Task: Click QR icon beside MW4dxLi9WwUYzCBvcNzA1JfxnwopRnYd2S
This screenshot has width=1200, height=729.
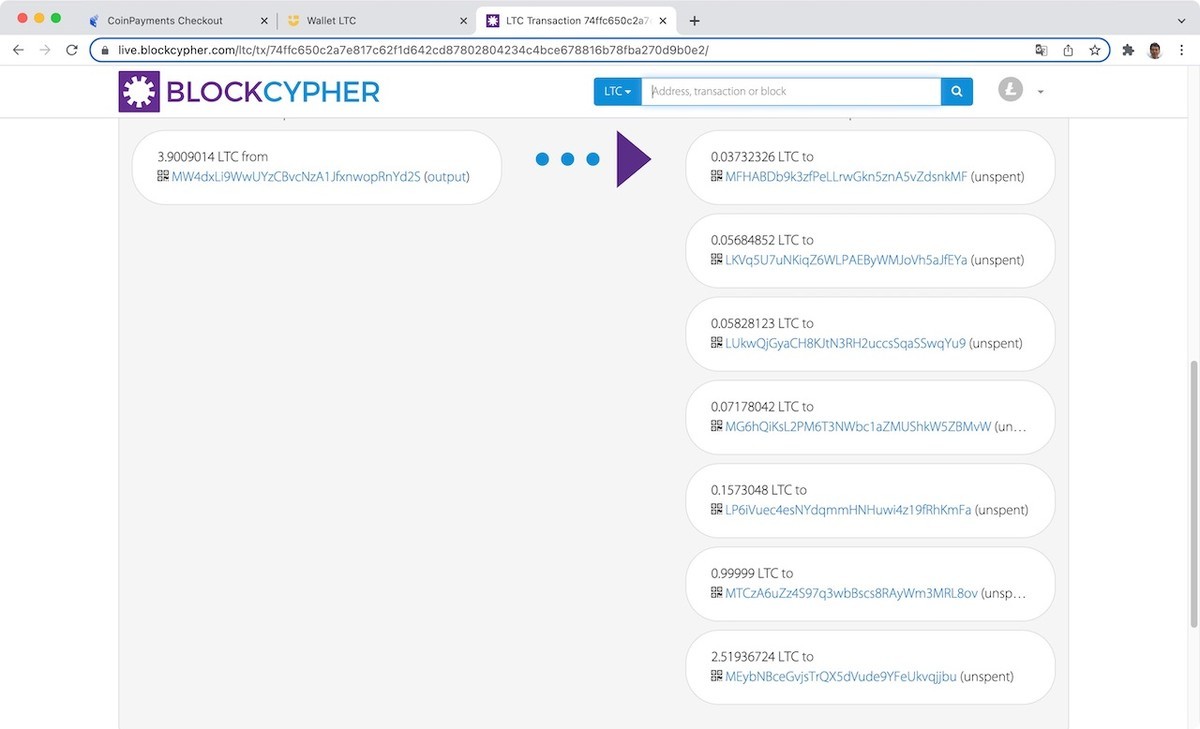Action: pos(163,176)
